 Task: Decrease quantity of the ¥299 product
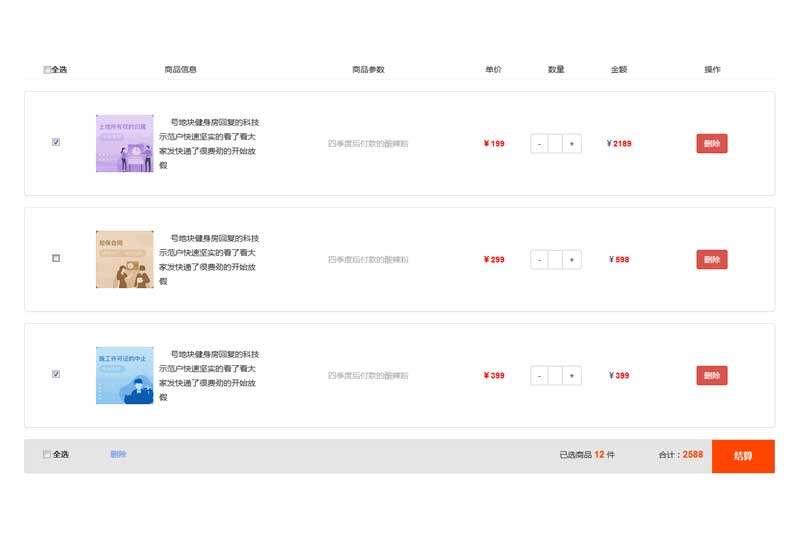(539, 260)
